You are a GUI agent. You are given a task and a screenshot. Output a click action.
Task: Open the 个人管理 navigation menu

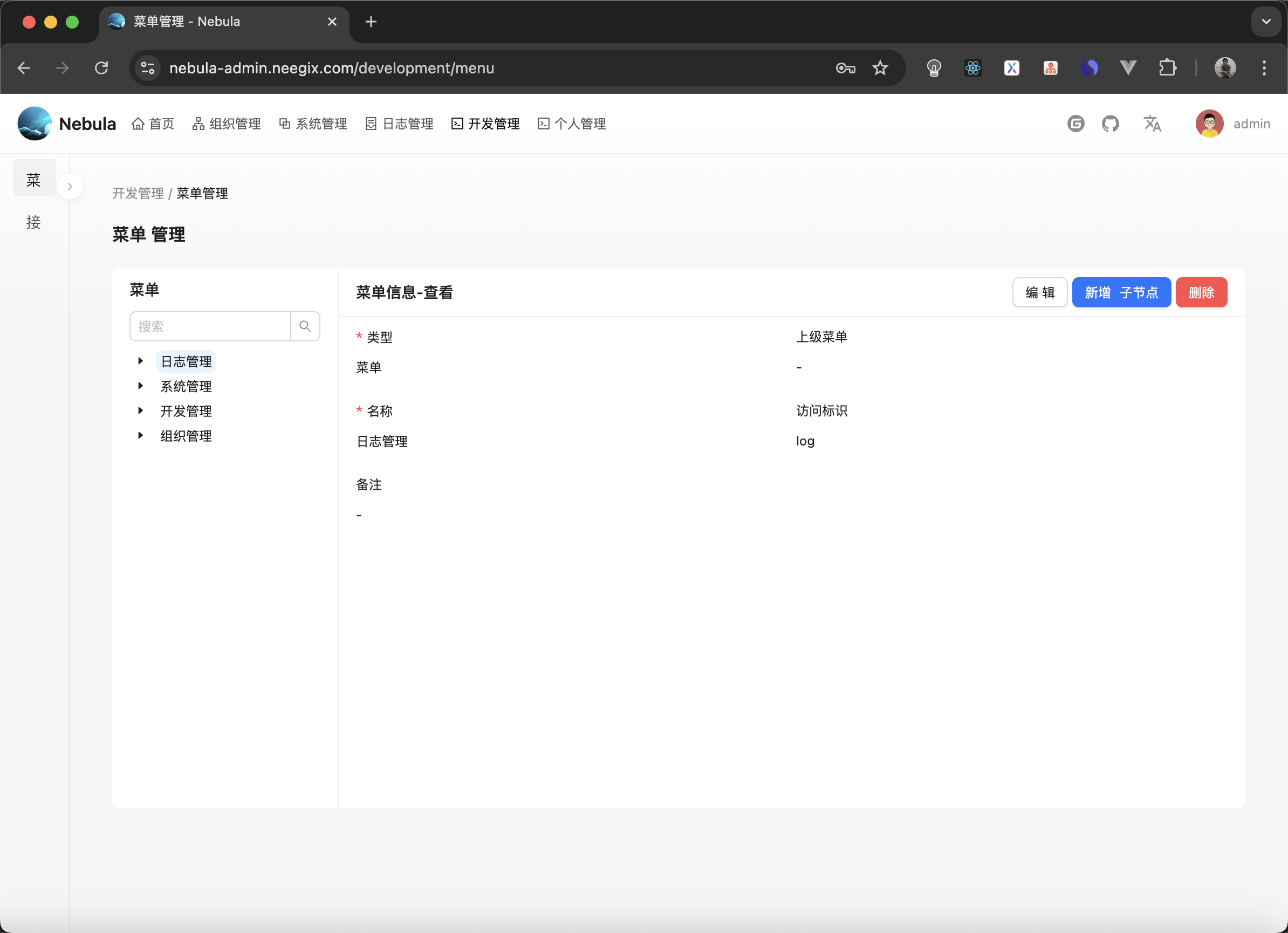571,123
